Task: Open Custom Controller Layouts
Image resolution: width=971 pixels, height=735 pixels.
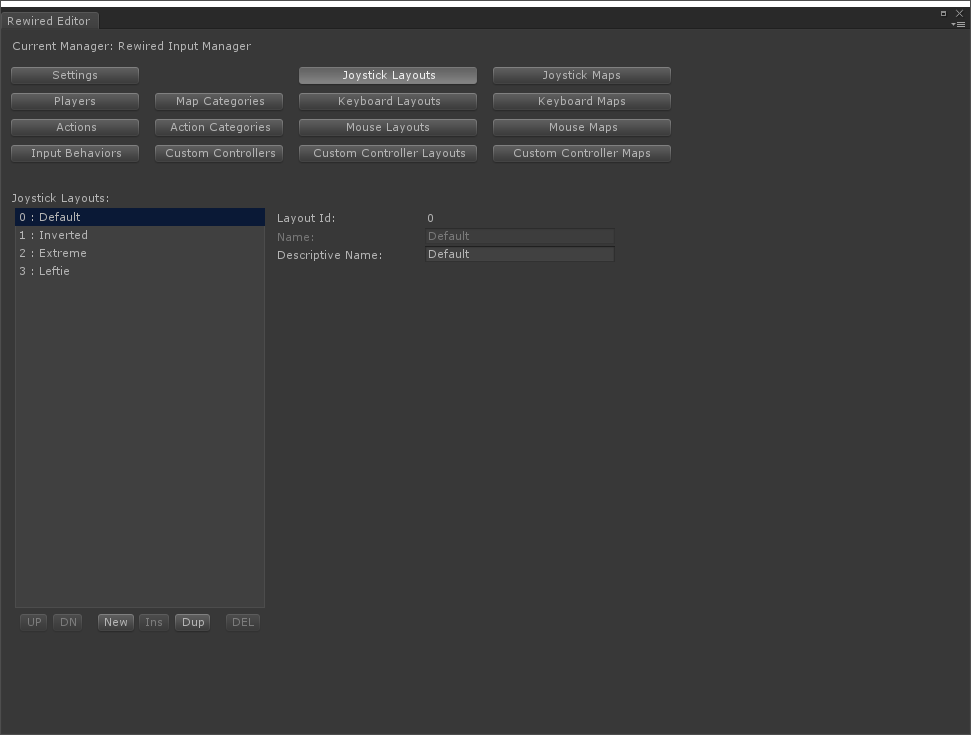Action: 388,153
